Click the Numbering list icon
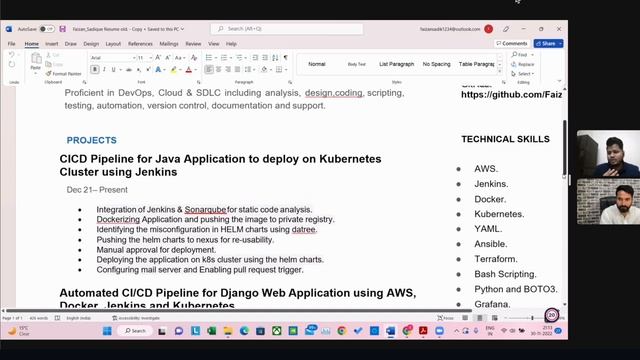The width and height of the screenshot is (640, 360). [224, 58]
